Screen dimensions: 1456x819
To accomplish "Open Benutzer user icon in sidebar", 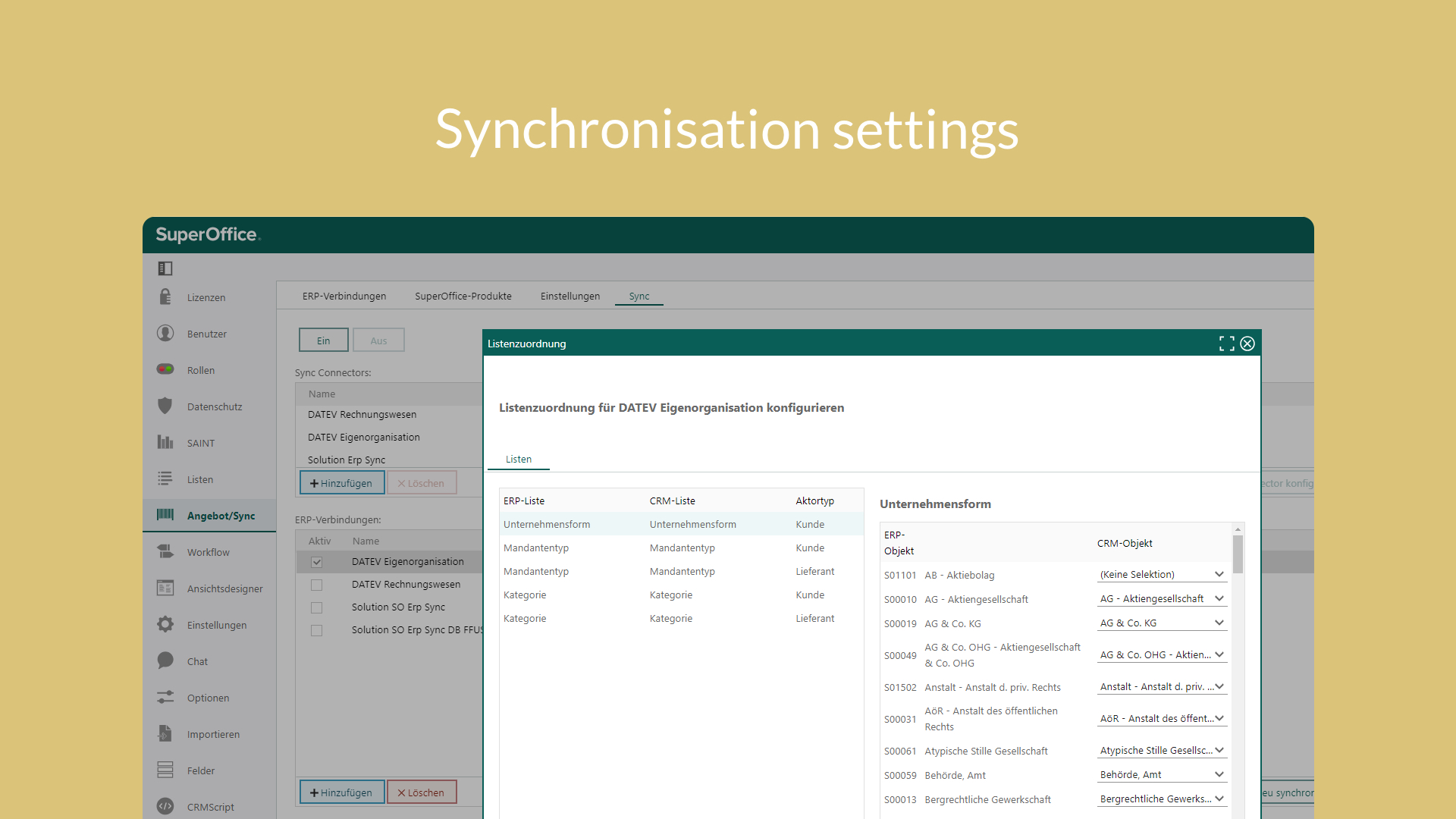I will (165, 333).
